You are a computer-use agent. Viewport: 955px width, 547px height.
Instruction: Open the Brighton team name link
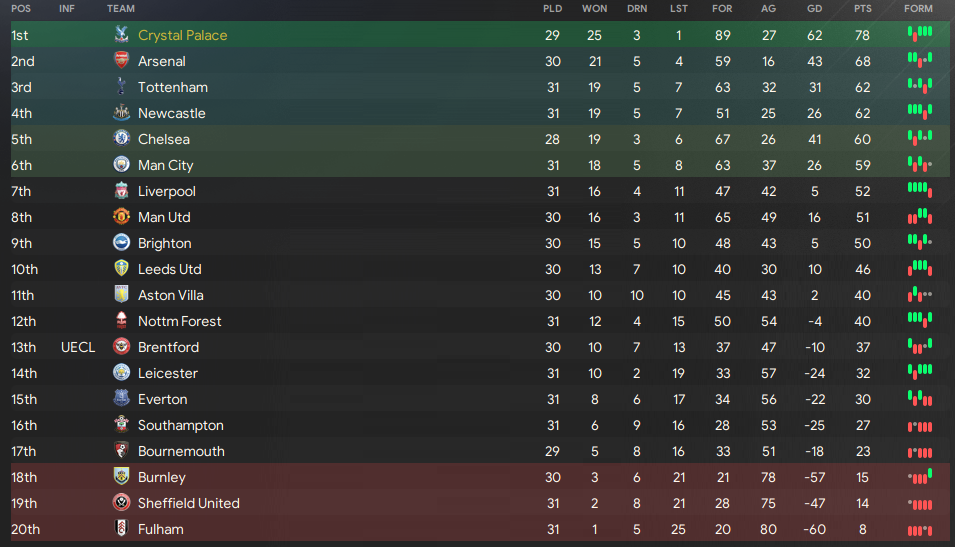tap(164, 243)
